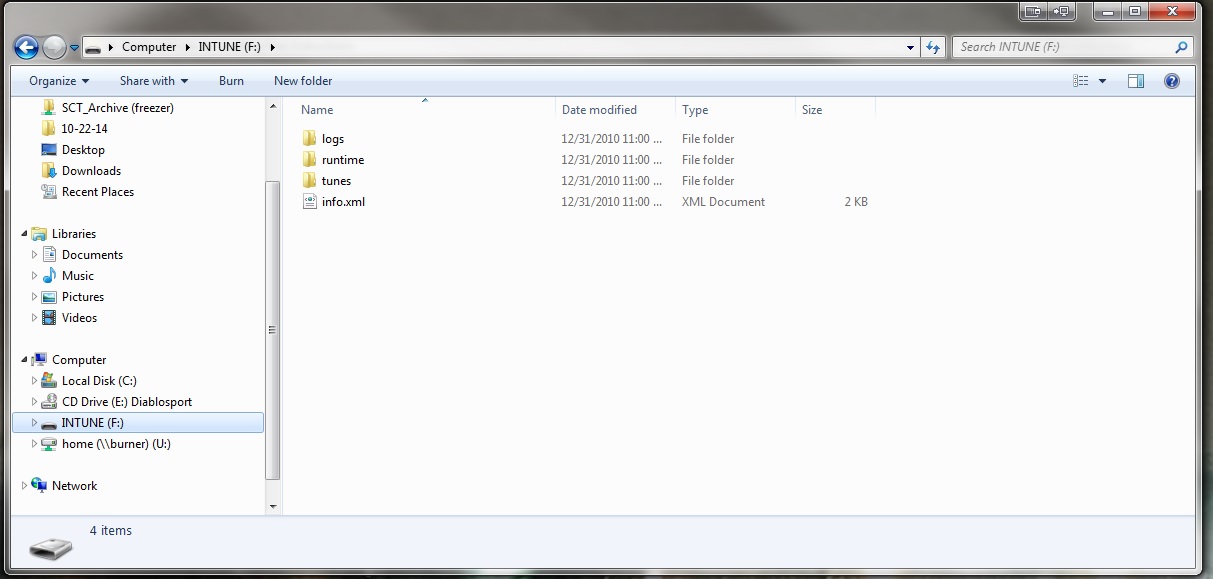The image size is (1213, 579).
Task: Collapse the Libraries tree group
Action: [24, 234]
